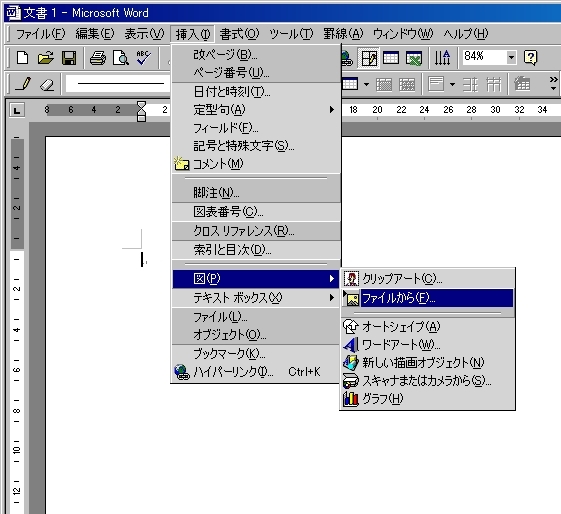The width and height of the screenshot is (561, 514).
Task: Open the ウィンドウ(W) menu
Action: (403, 34)
